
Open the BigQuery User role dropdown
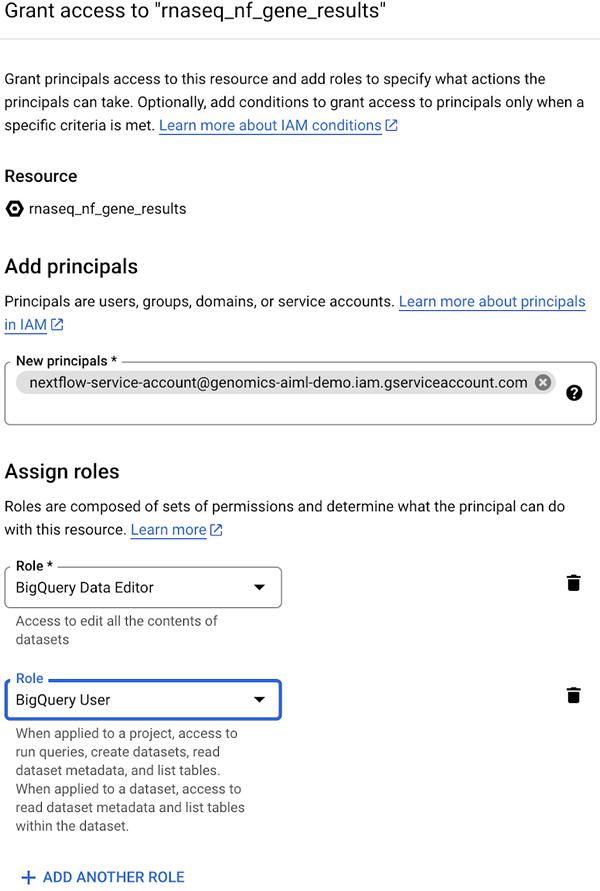pyautogui.click(x=130, y=700)
